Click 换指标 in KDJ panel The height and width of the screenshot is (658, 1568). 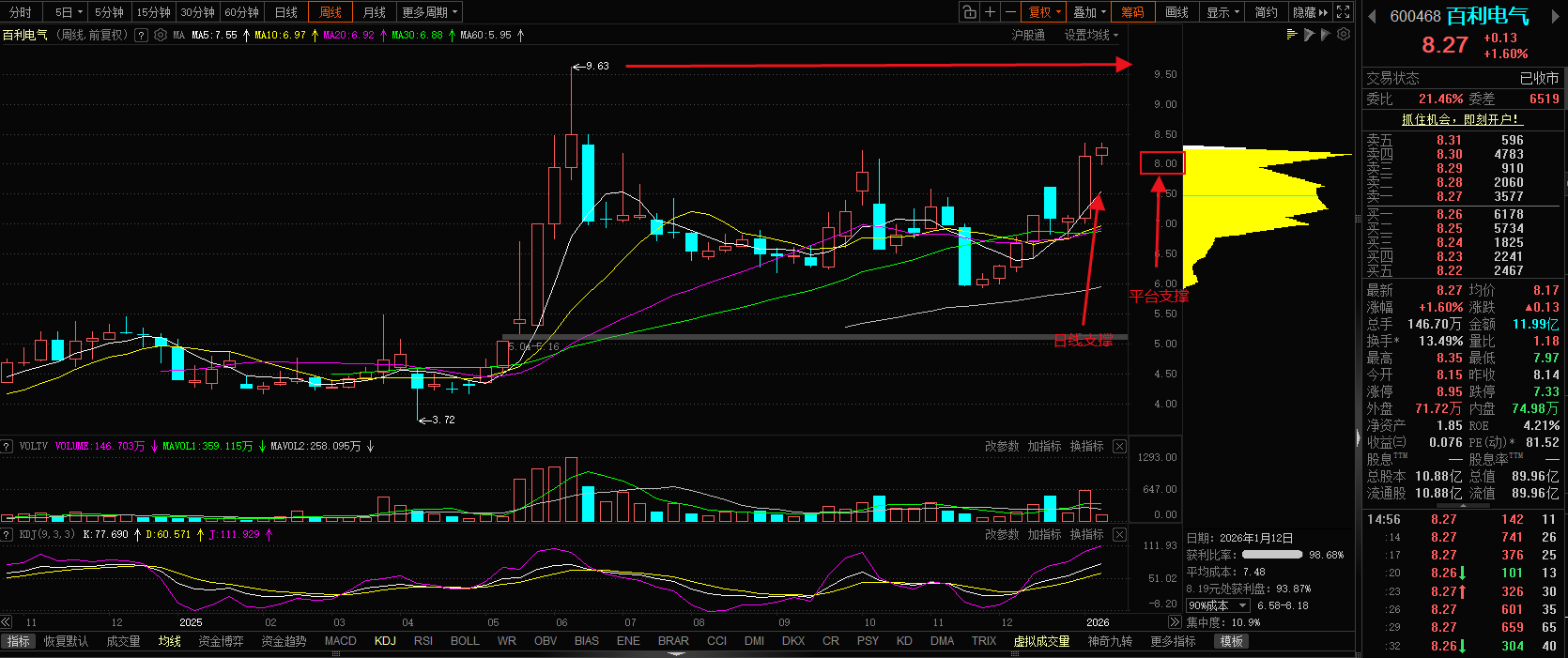click(1086, 534)
